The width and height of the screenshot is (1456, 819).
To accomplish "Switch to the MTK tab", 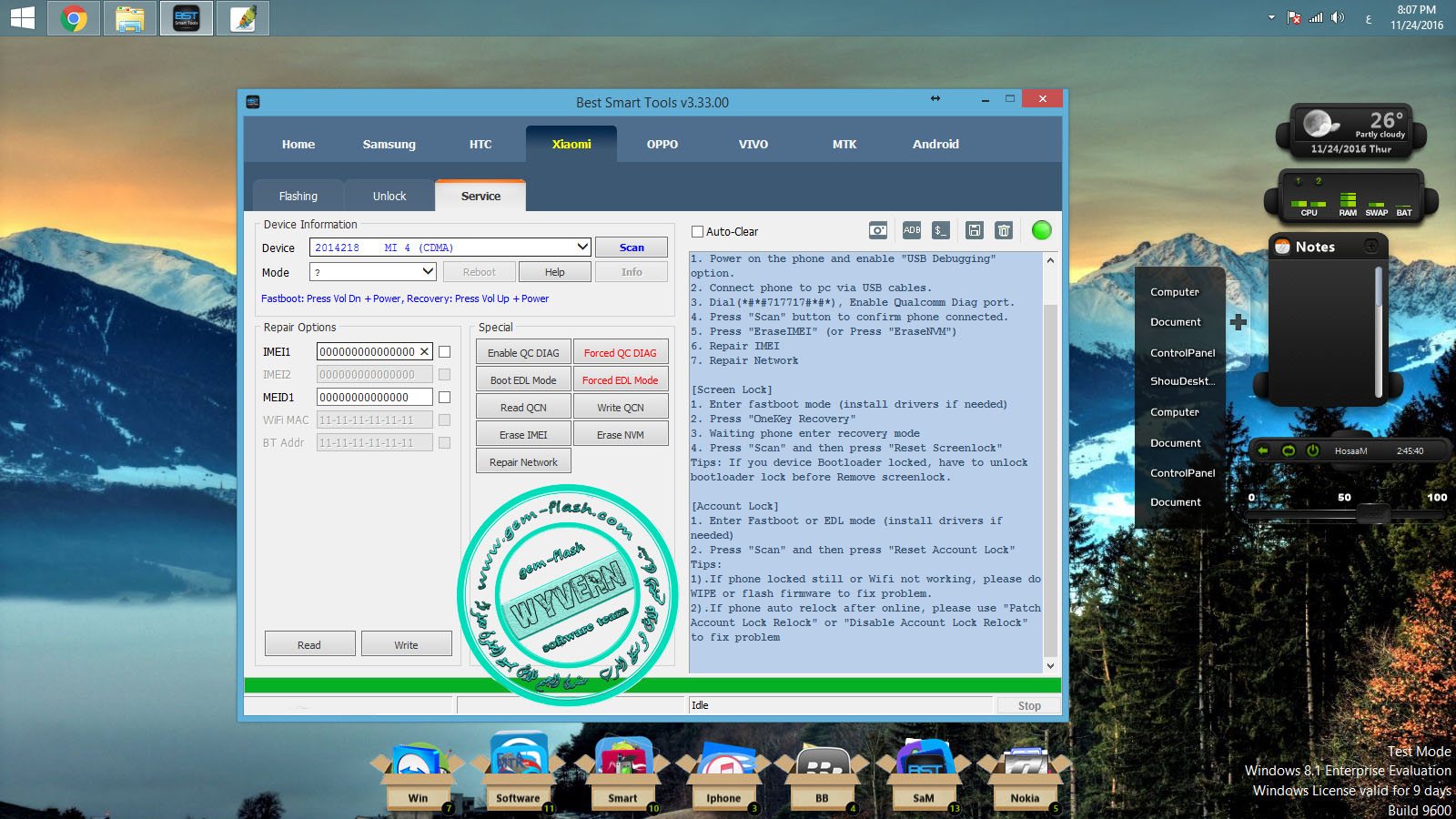I will pos(844,144).
